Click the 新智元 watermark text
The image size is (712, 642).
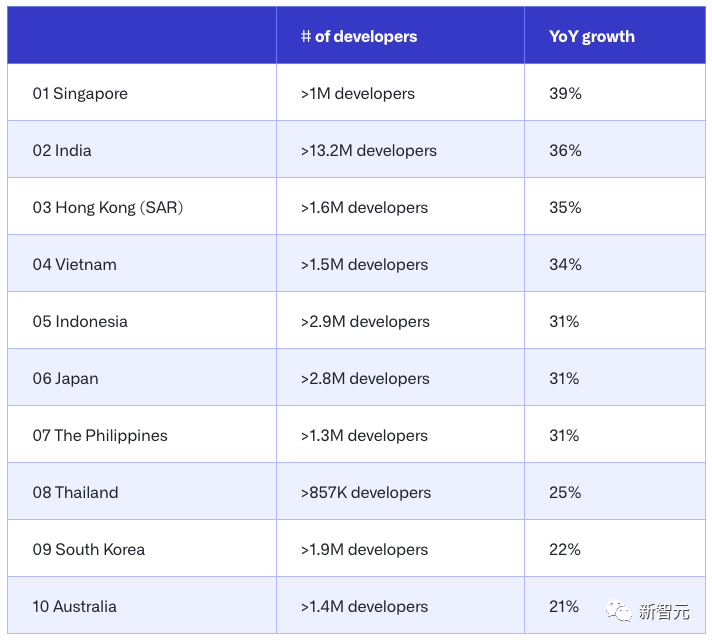665,611
